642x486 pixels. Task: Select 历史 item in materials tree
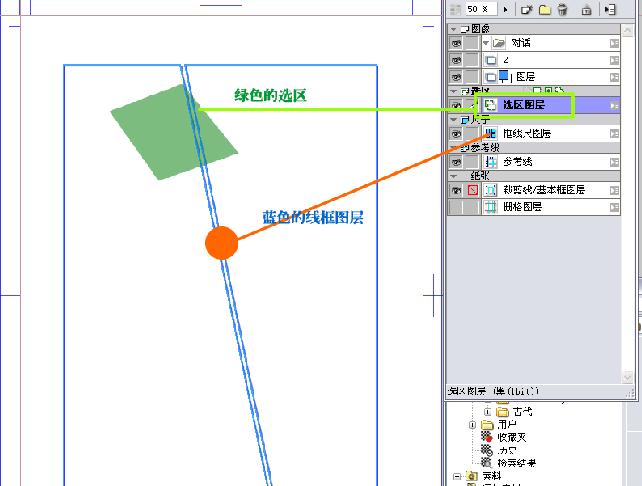[x=507, y=451]
